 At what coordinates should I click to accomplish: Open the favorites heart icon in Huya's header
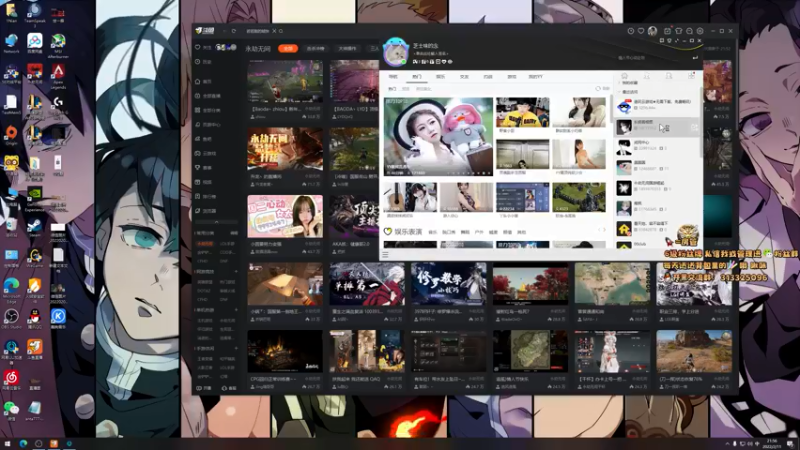(x=641, y=31)
